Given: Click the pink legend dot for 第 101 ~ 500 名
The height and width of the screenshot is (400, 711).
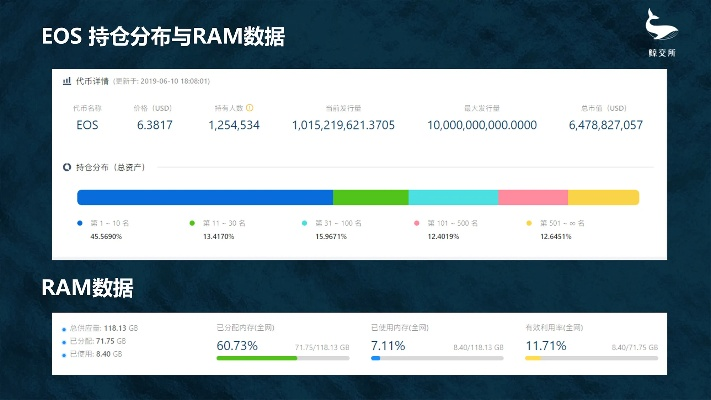Looking at the screenshot, I should pos(417,223).
